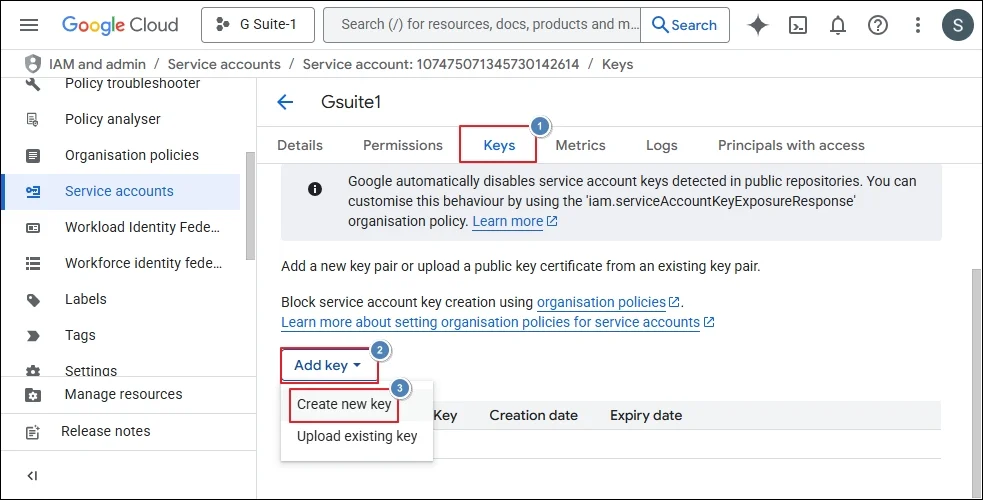The width and height of the screenshot is (983, 500).
Task: Open Settings in sidebar
Action: [91, 370]
